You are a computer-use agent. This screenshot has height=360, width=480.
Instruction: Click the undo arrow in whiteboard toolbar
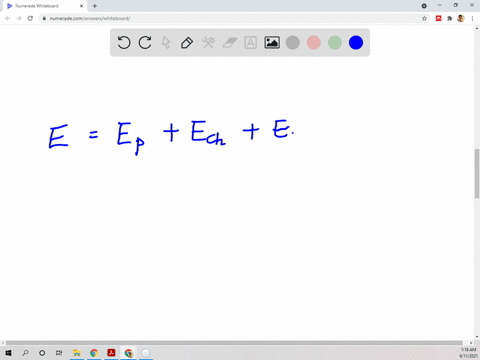[124, 43]
